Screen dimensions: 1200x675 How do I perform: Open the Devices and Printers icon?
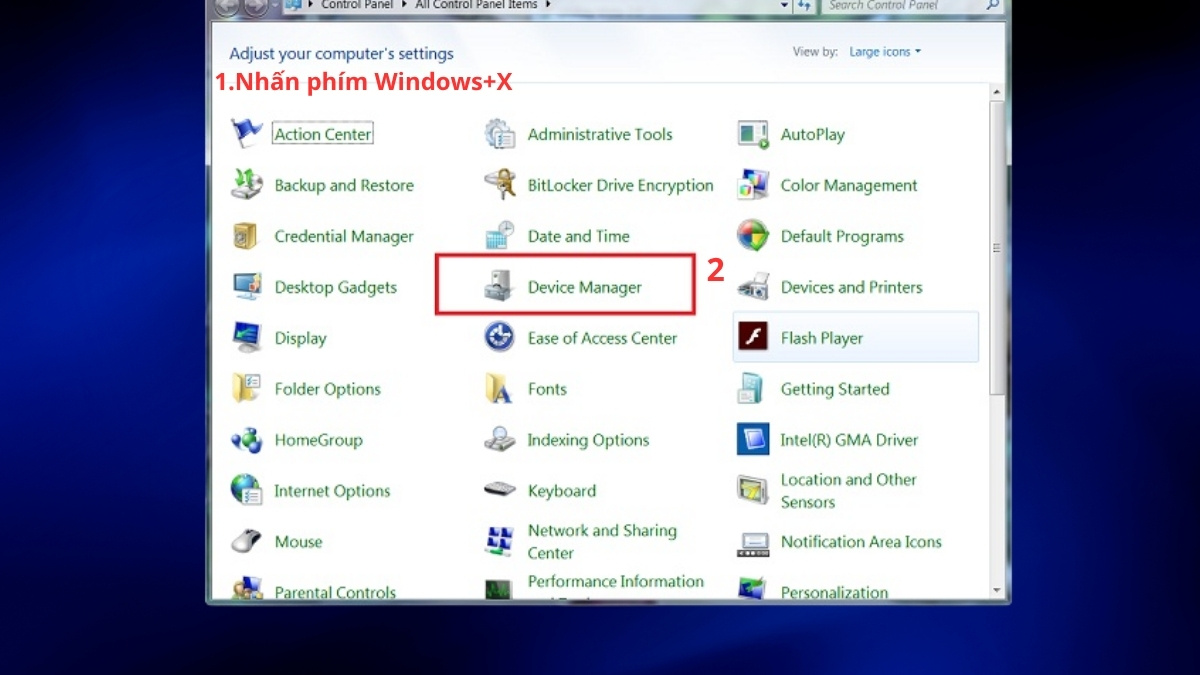[753, 287]
